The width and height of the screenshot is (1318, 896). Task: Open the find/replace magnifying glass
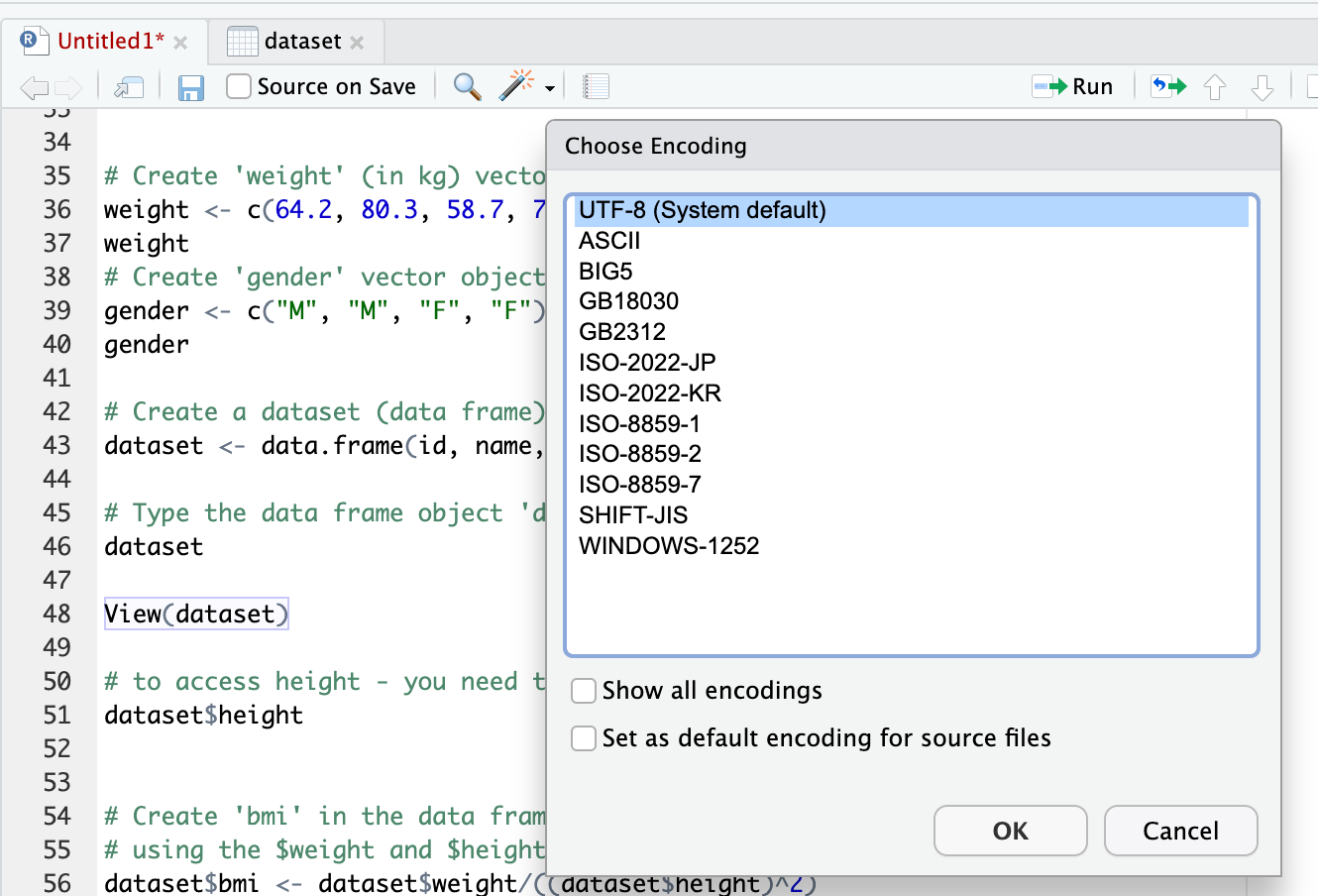[x=467, y=87]
